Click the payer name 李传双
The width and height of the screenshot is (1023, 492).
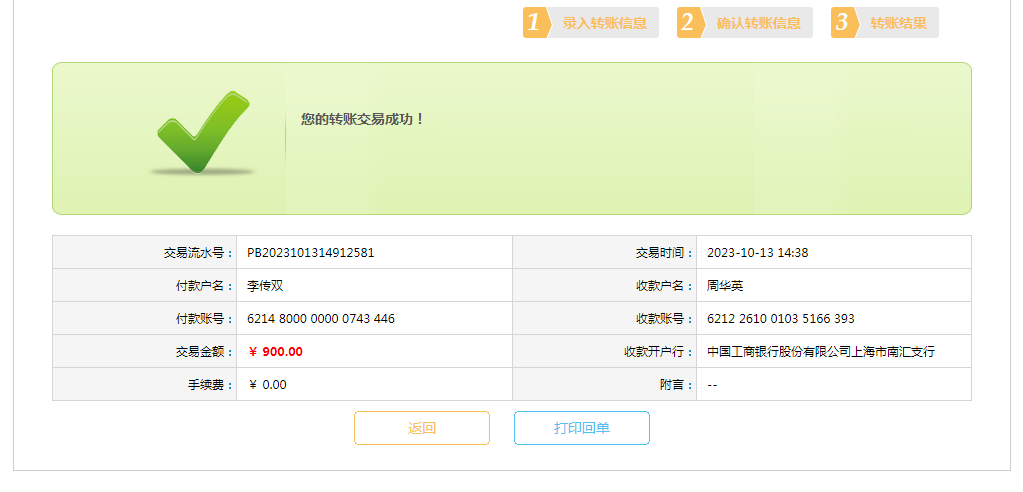pos(266,286)
